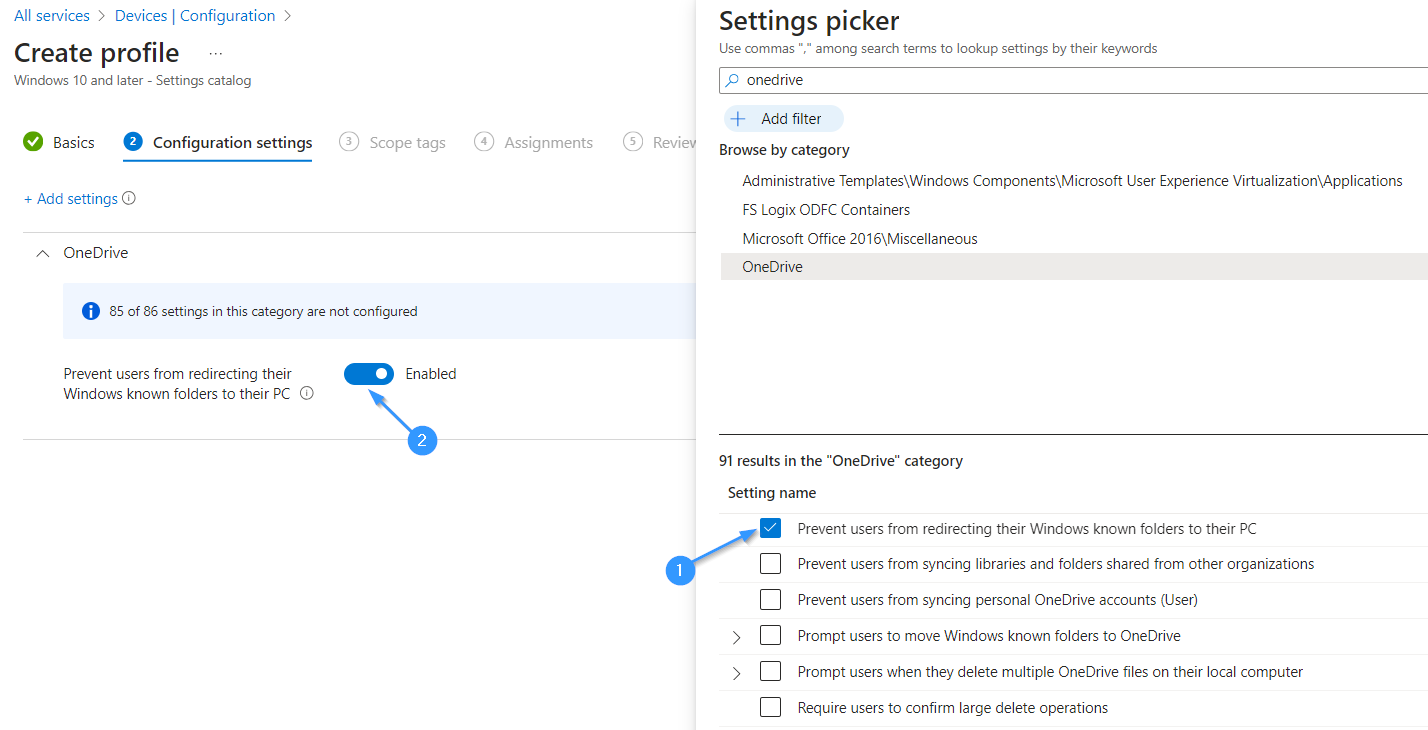Select Microsoft User Experience Virtualization Applications category

[1072, 181]
